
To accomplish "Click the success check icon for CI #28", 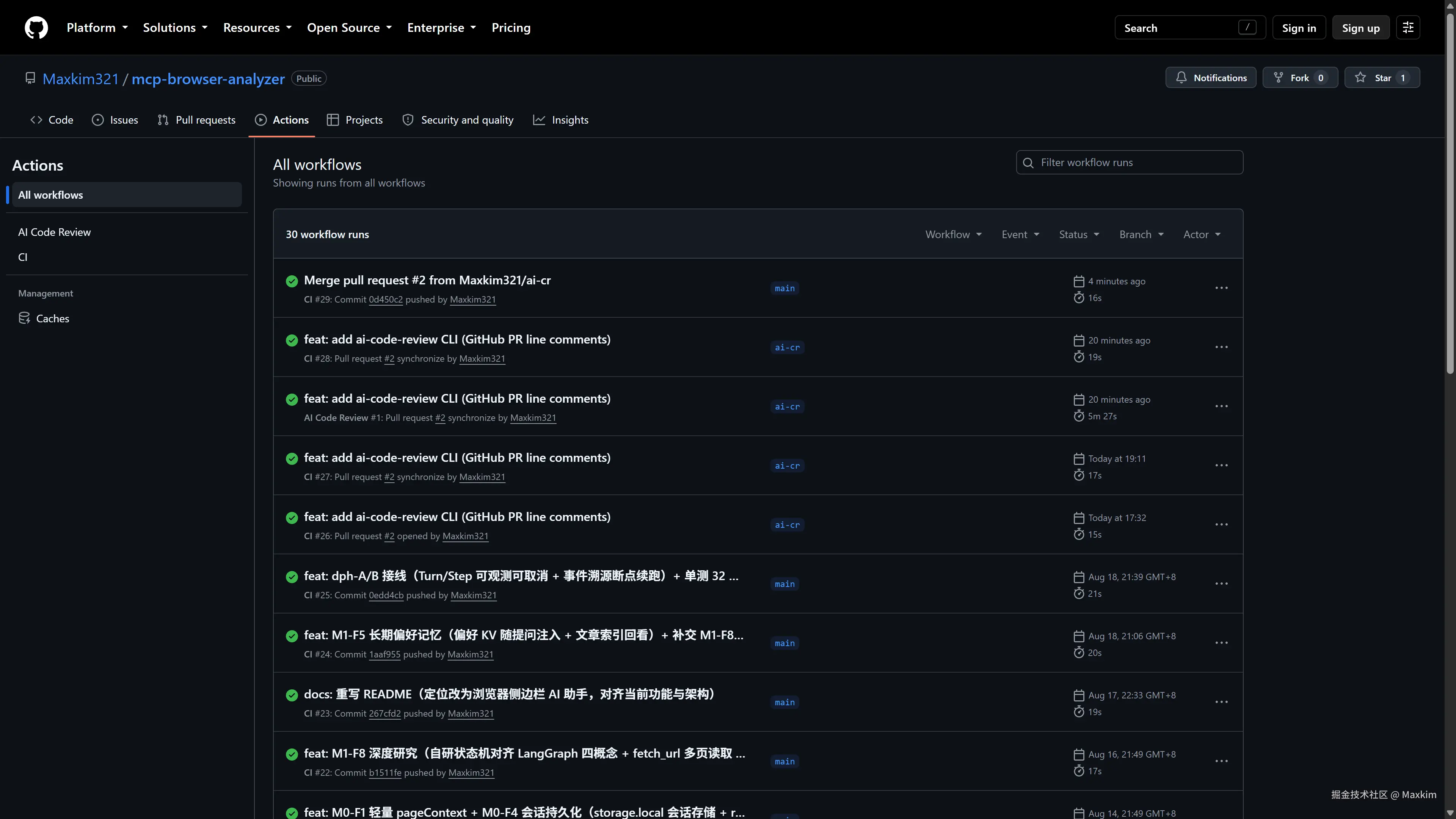I will pyautogui.click(x=292, y=340).
